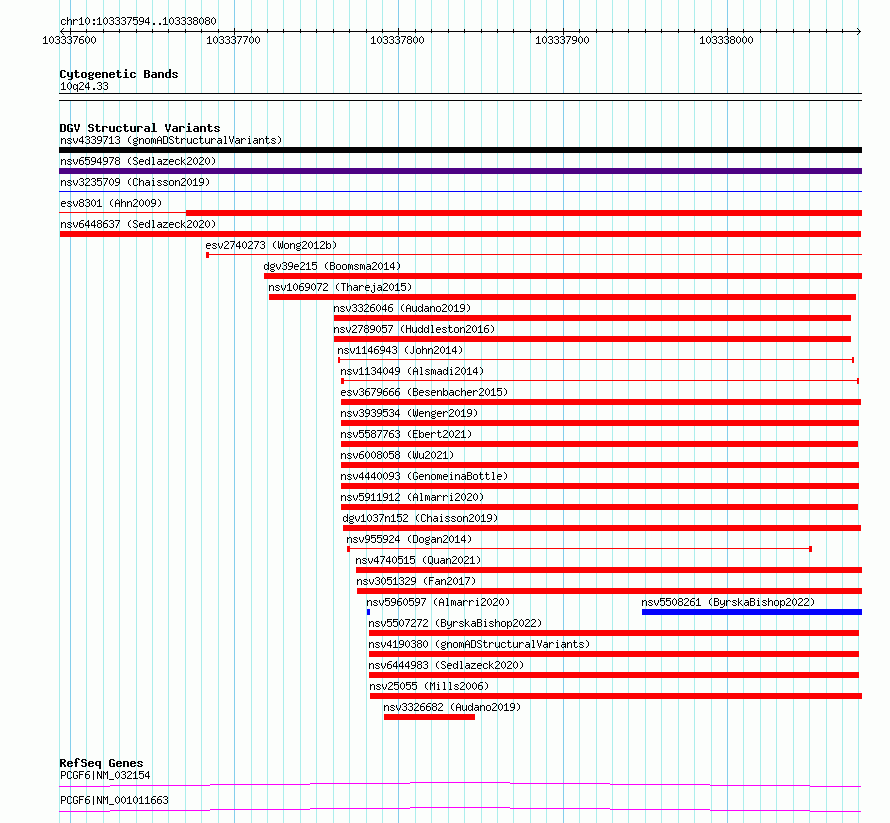Click nsv3939534 (Wenger2019) label
The image size is (890, 823).
pyautogui.click(x=409, y=413)
